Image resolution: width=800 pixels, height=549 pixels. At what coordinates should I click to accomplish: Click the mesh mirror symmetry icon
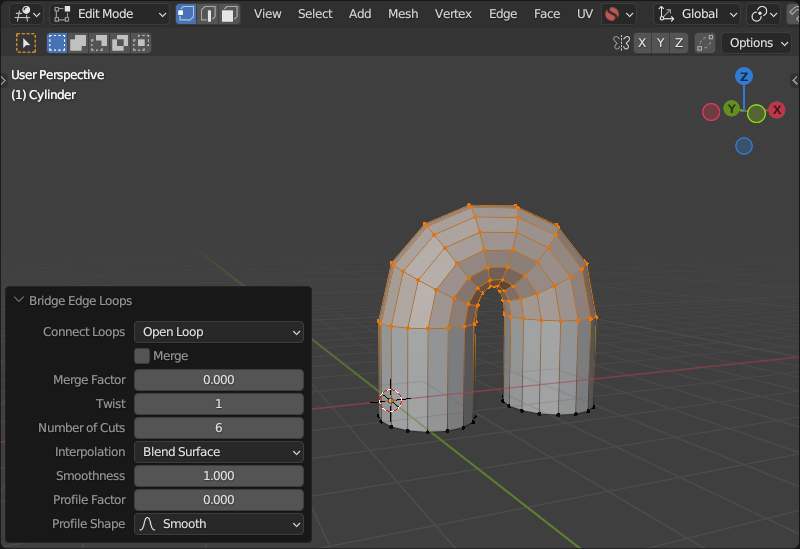click(621, 43)
